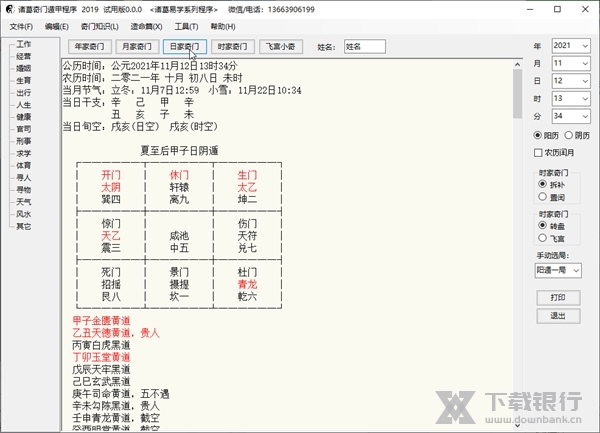Open the 日 dropdown showing 12
The image size is (600, 433).
(571, 81)
